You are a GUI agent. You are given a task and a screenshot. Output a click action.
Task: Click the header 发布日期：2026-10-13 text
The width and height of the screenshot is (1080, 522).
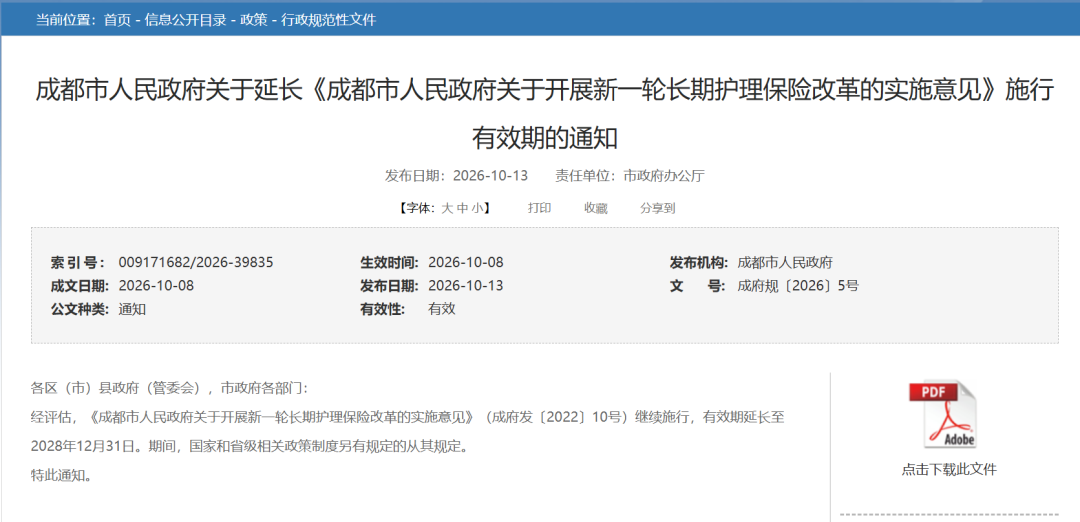(x=456, y=176)
